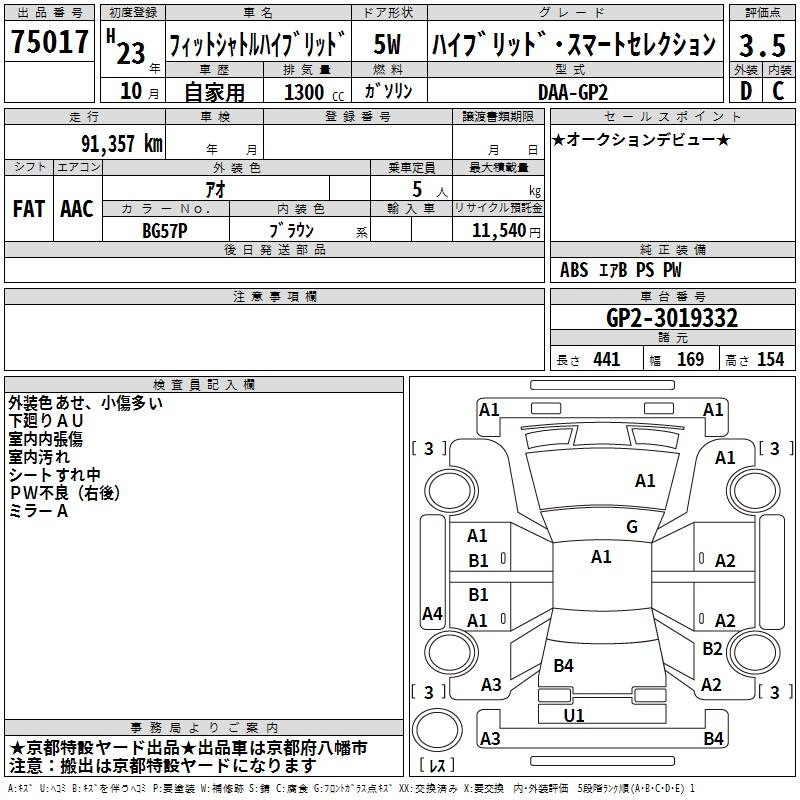800x800 pixels.
Task: Click the sales point ★オークションデビュー★
Action: (x=641, y=140)
